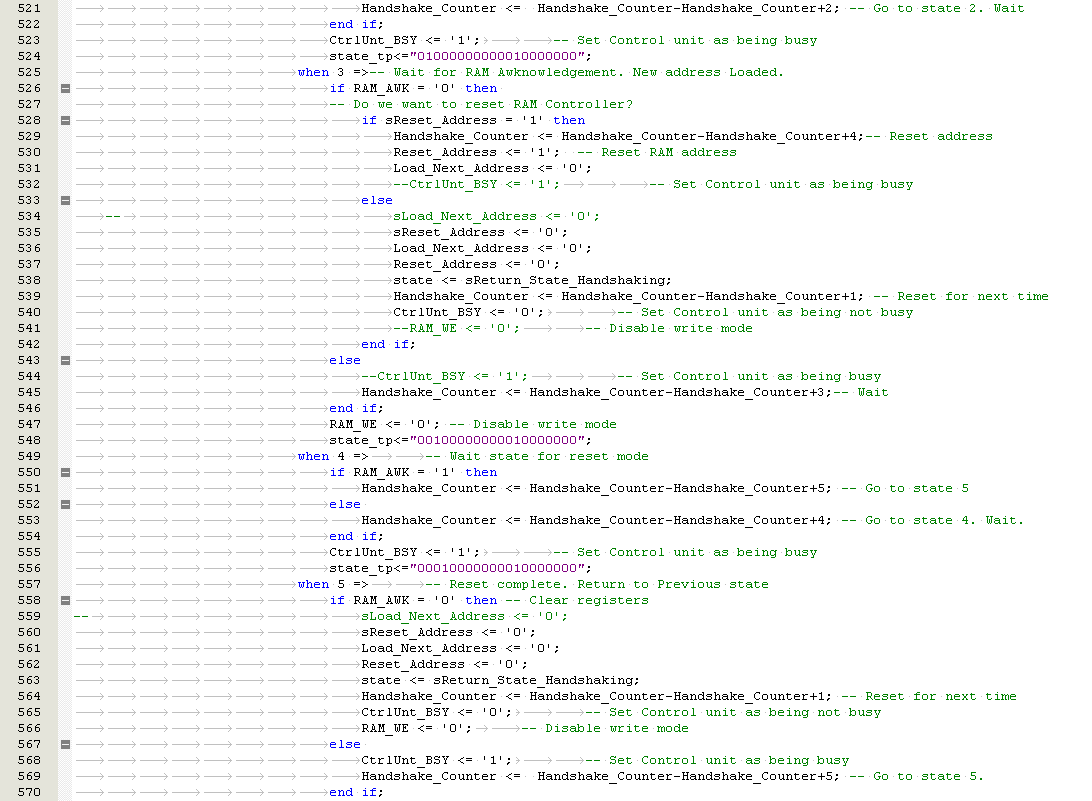Collapse the else block at line 533

tap(66, 200)
